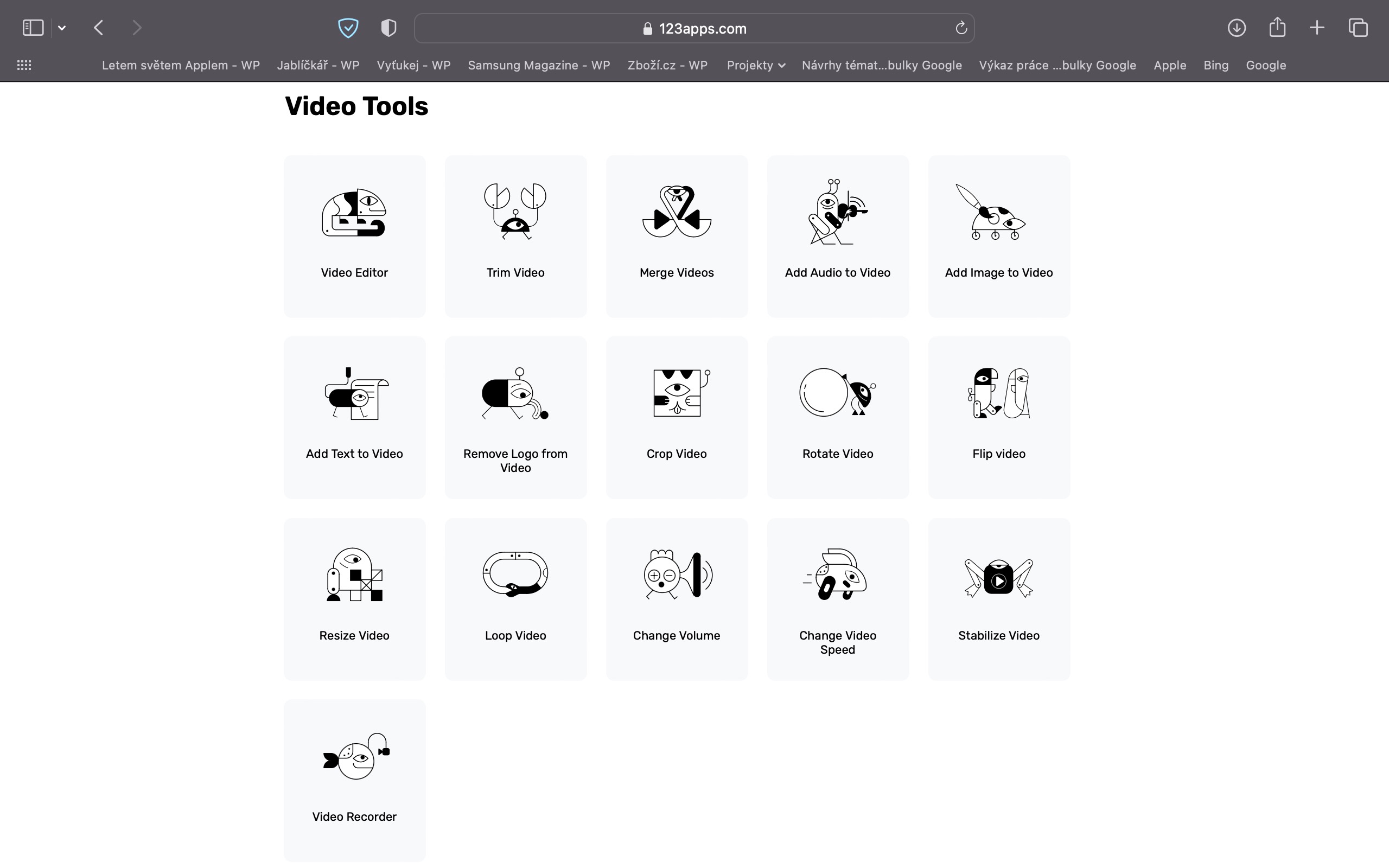Open the Stabilize Video tool icon
This screenshot has height=868, width=1389.
(998, 577)
